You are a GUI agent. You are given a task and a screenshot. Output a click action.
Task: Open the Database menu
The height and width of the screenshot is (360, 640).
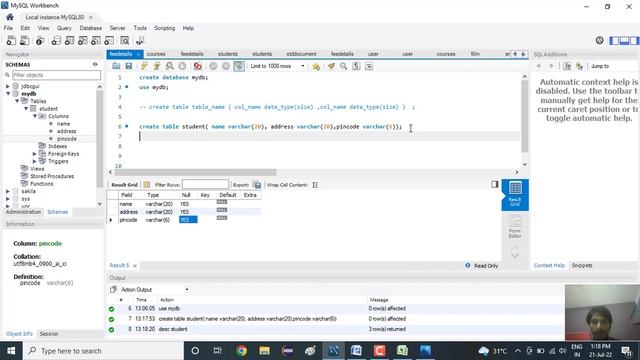(91, 28)
